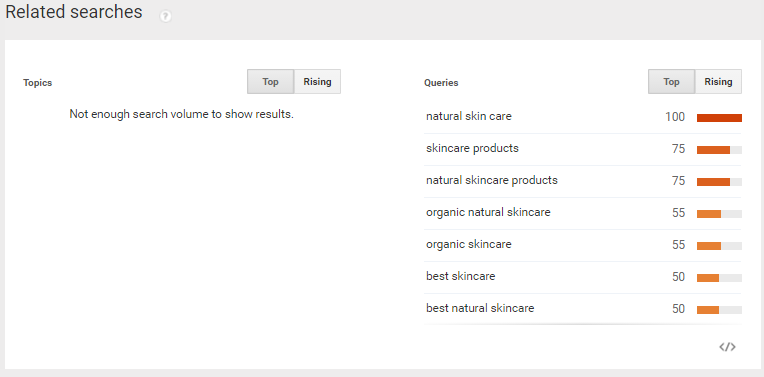Click the score bar beside organic skincare
Screen dimensions: 764x377
click(x=719, y=246)
